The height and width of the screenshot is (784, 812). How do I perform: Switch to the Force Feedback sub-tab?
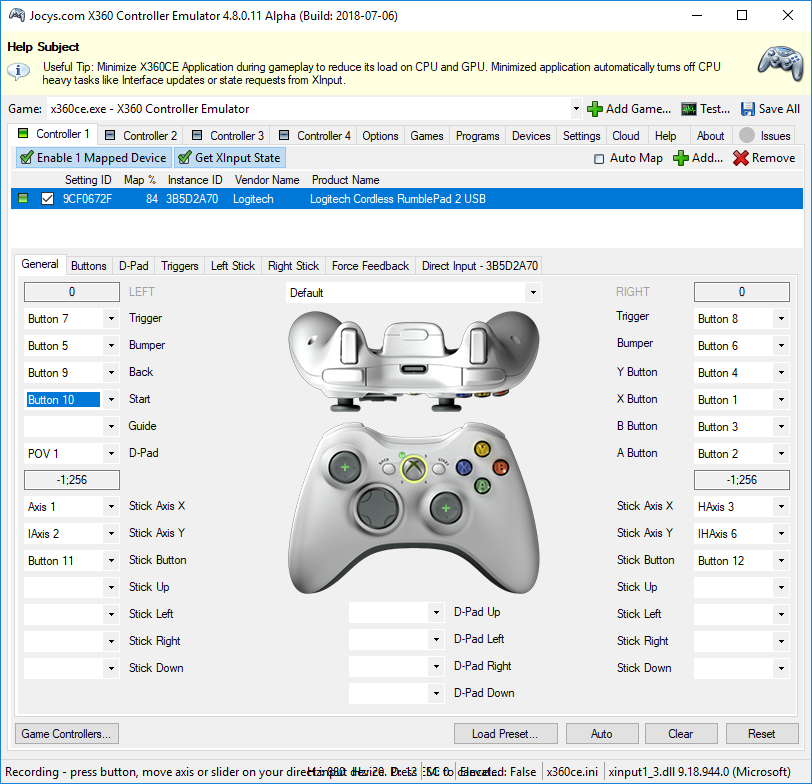pos(370,266)
